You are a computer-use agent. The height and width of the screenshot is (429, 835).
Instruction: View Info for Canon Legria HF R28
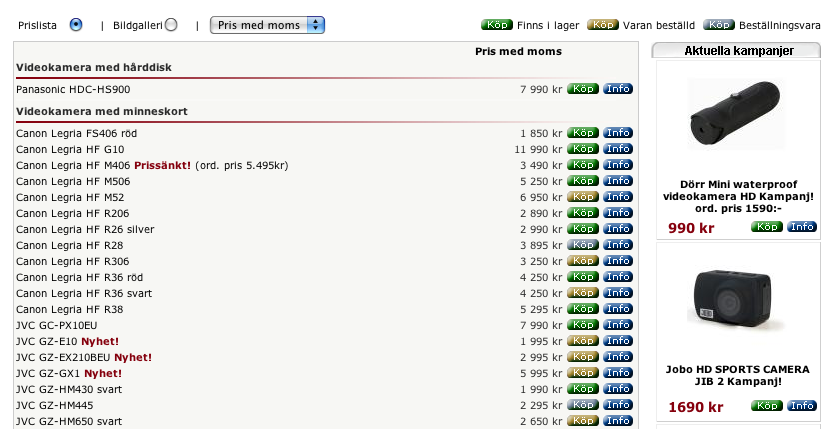(x=618, y=244)
